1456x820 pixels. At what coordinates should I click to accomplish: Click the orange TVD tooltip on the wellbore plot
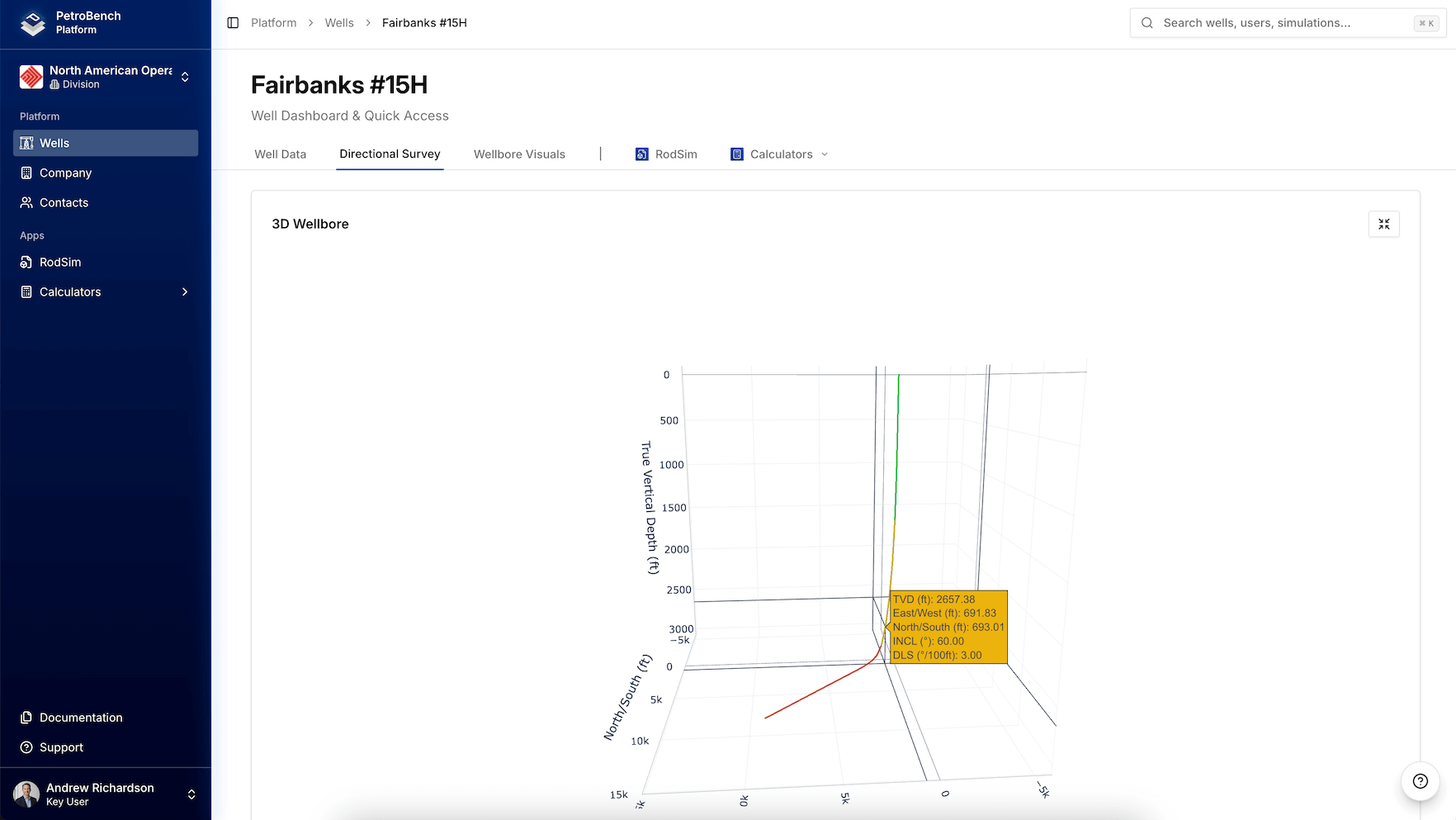tap(948, 627)
